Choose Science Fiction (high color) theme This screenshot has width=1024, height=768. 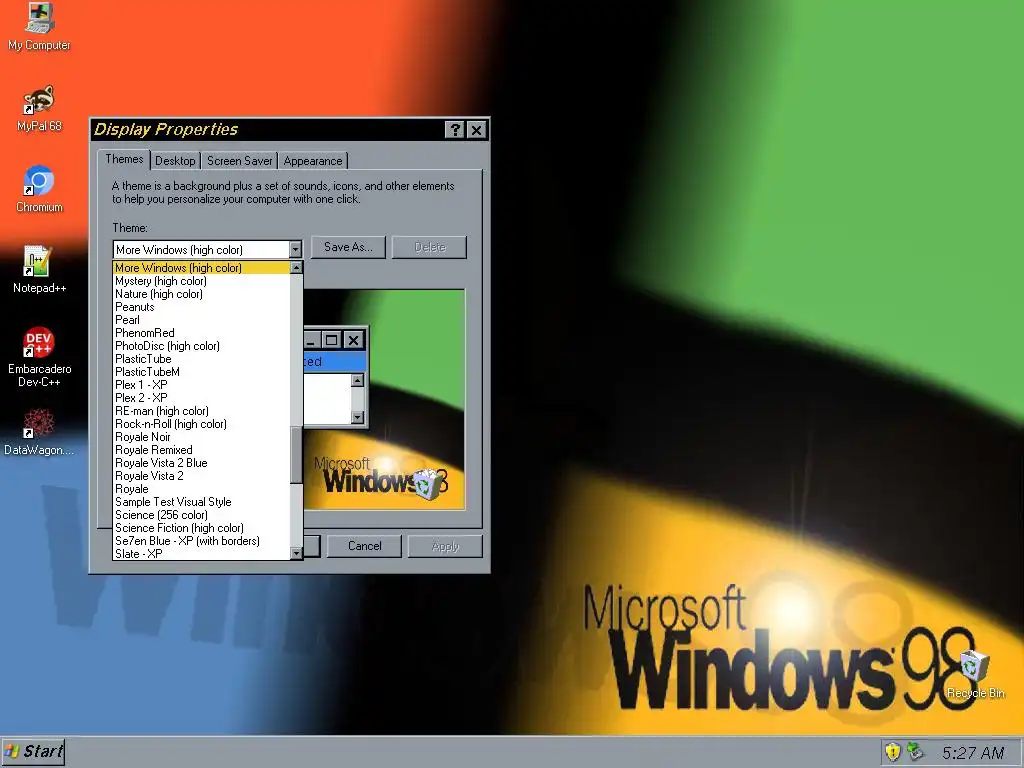pyautogui.click(x=201, y=528)
